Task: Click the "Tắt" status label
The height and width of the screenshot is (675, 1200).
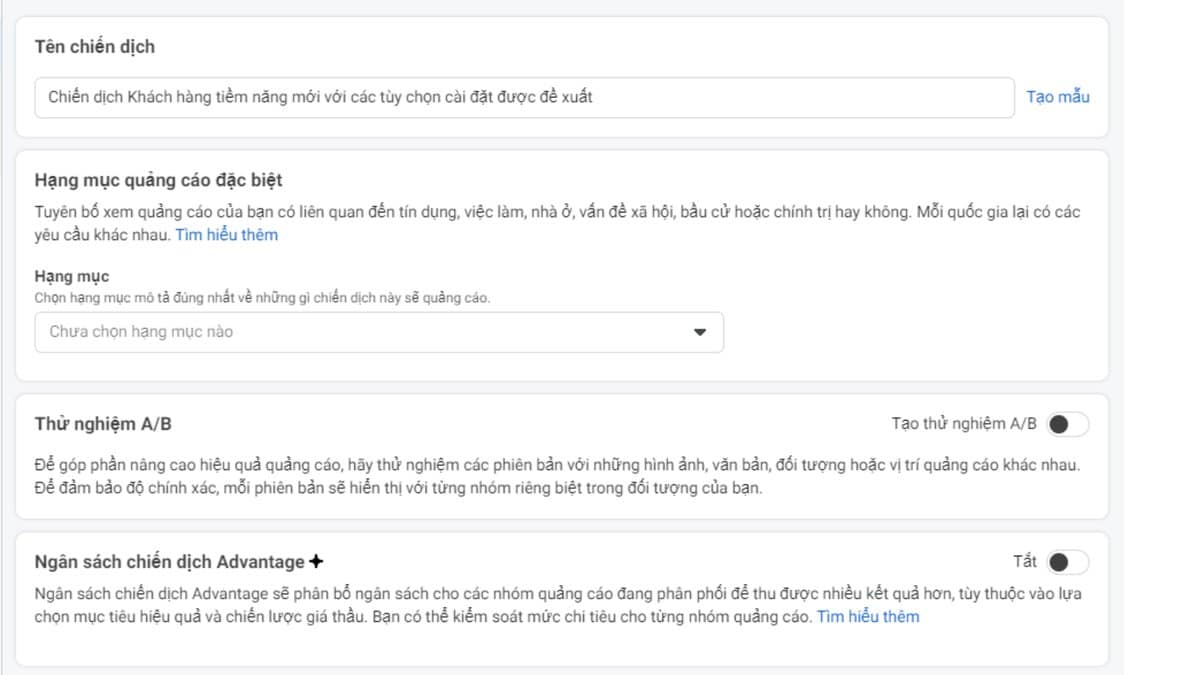Action: coord(1024,561)
